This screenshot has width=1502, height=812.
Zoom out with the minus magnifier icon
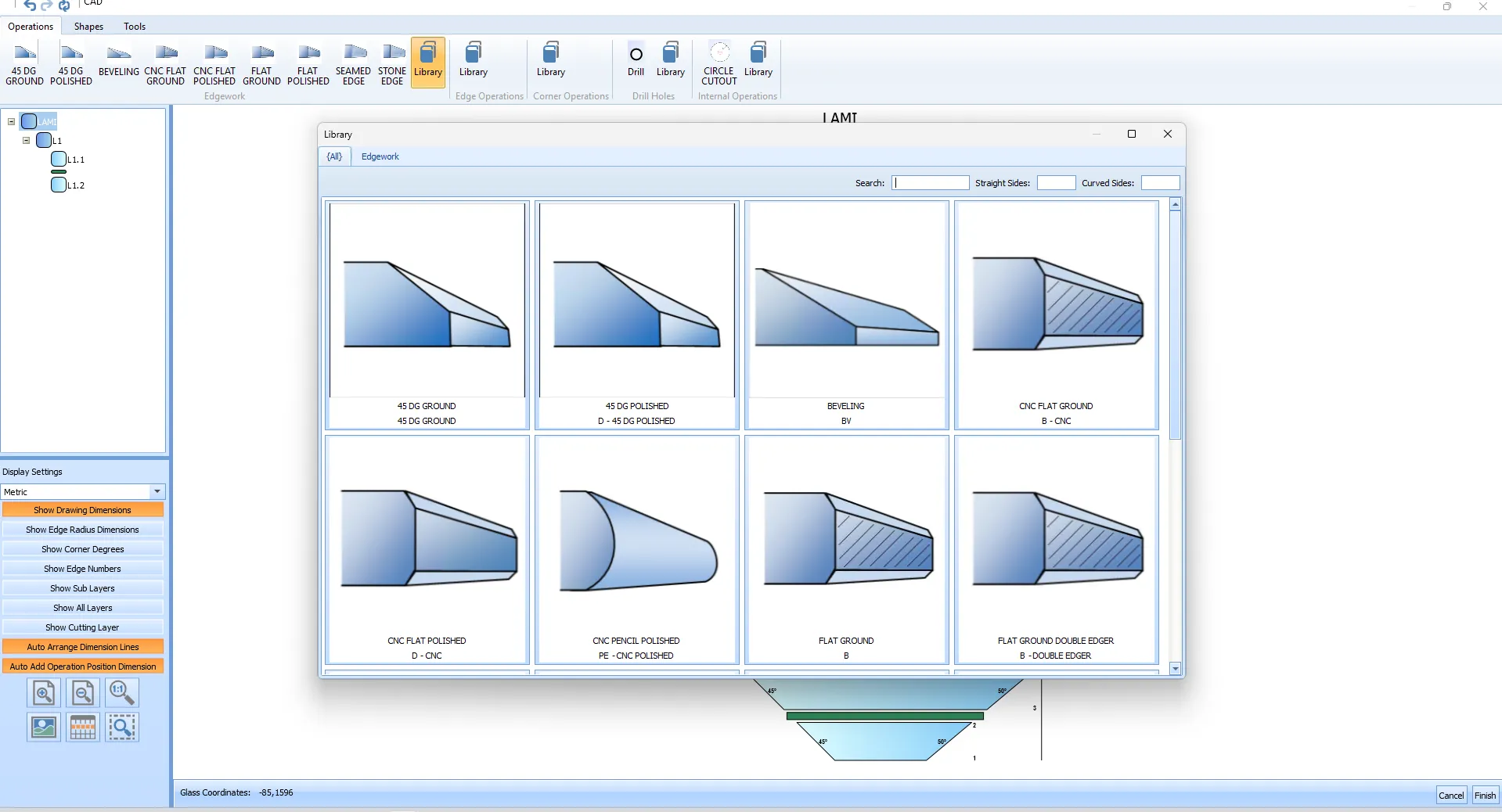pyautogui.click(x=83, y=693)
